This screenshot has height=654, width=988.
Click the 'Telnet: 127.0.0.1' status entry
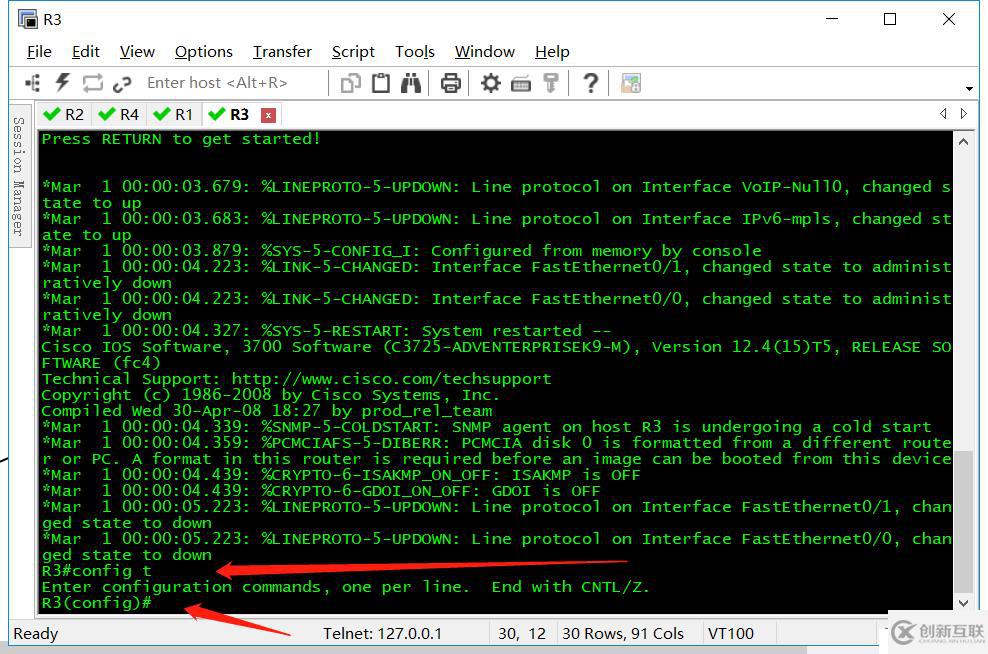tap(382, 634)
